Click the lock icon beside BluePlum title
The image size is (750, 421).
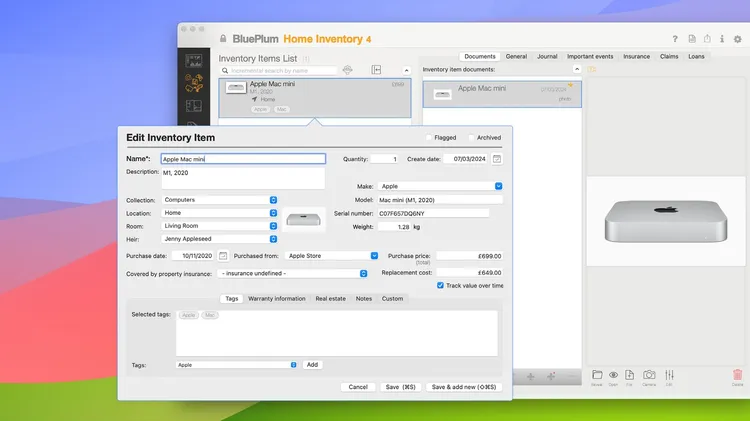tap(223, 39)
